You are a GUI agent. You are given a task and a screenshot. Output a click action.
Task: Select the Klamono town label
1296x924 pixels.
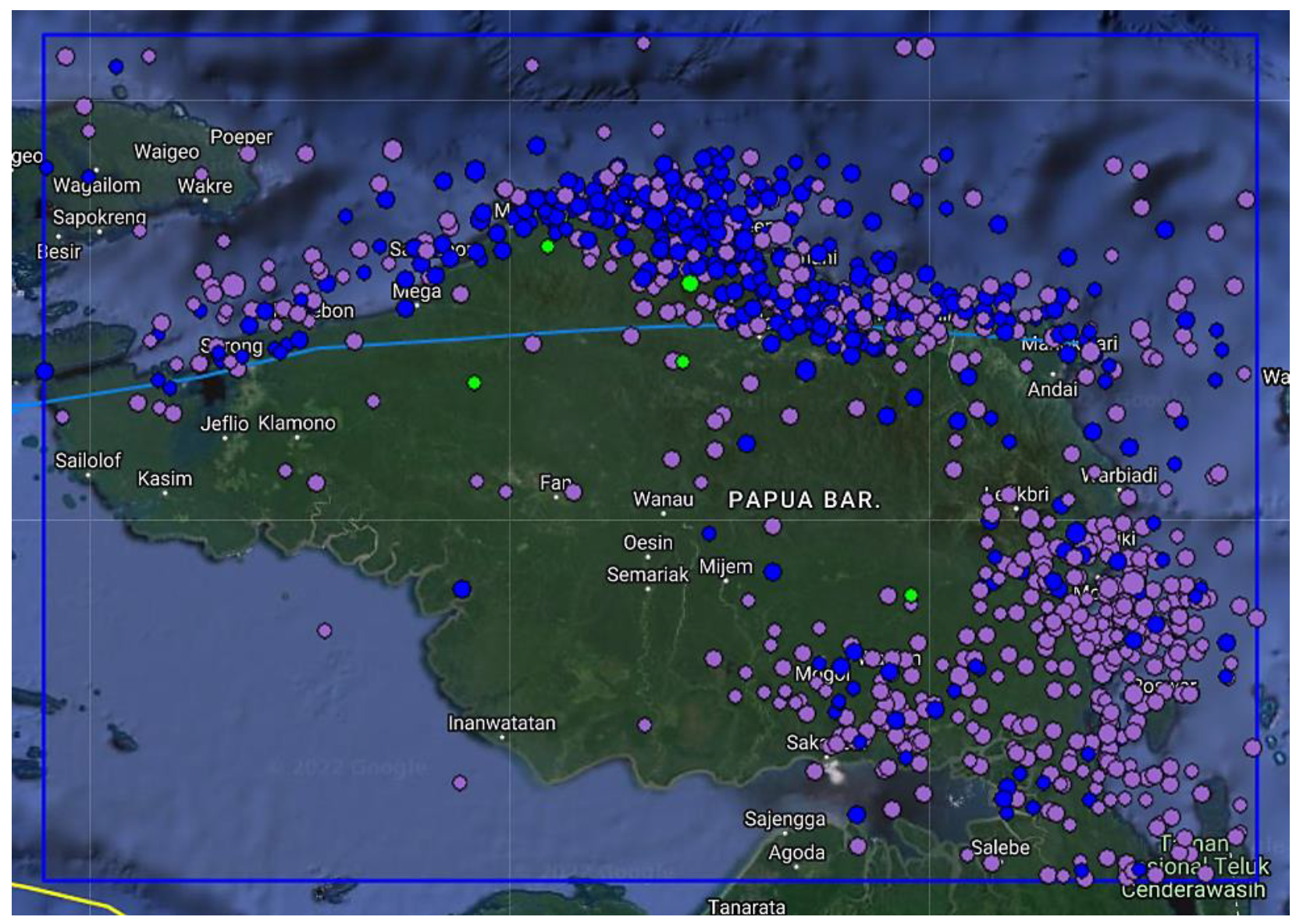297,423
